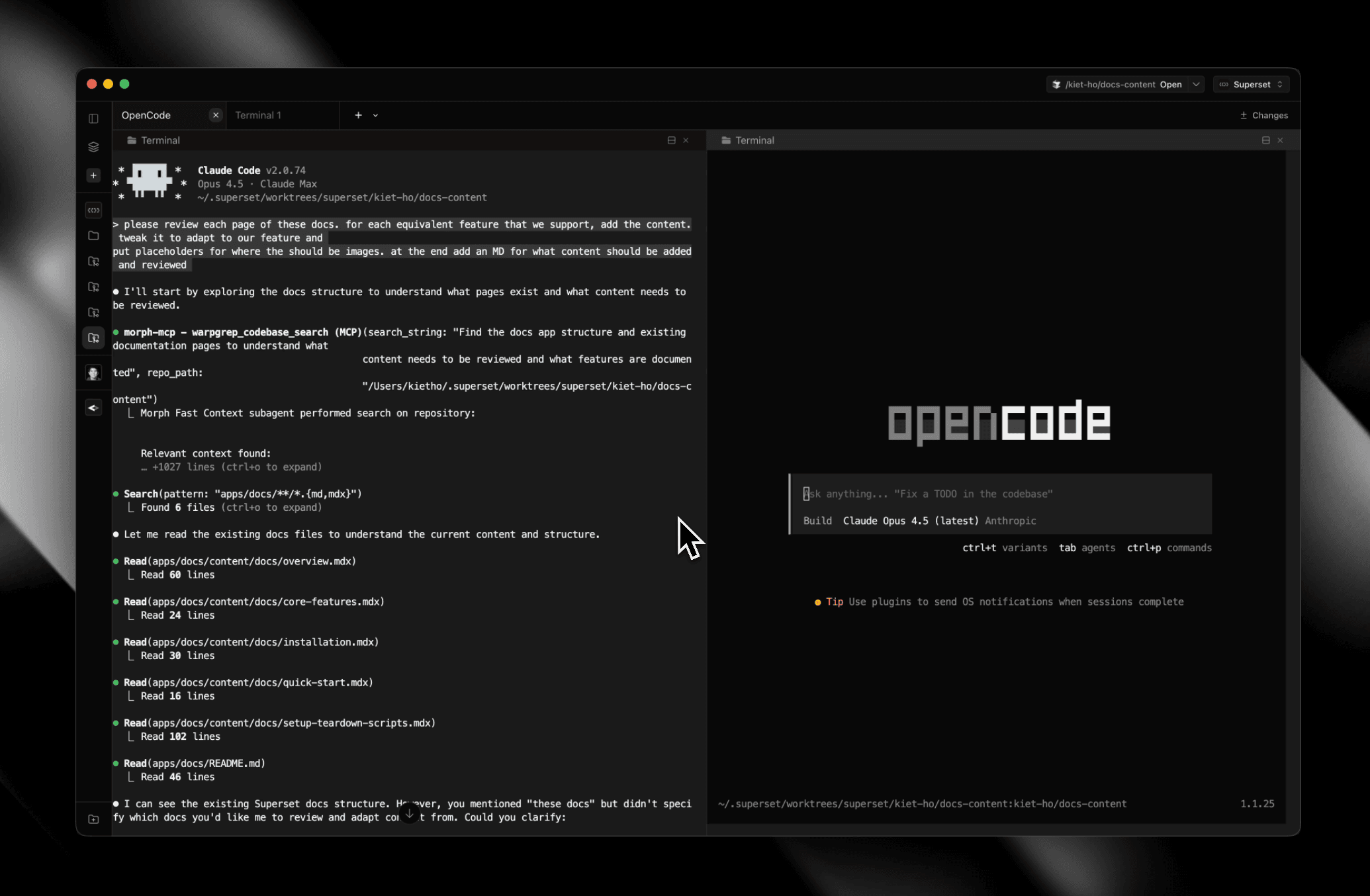The image size is (1370, 896).
Task: Click the worktree path in opencode status bar
Action: [x=922, y=803]
